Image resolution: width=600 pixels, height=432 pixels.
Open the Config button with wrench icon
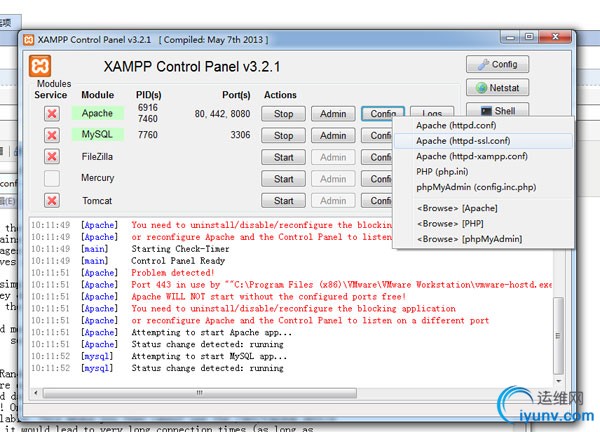pyautogui.click(x=497, y=64)
